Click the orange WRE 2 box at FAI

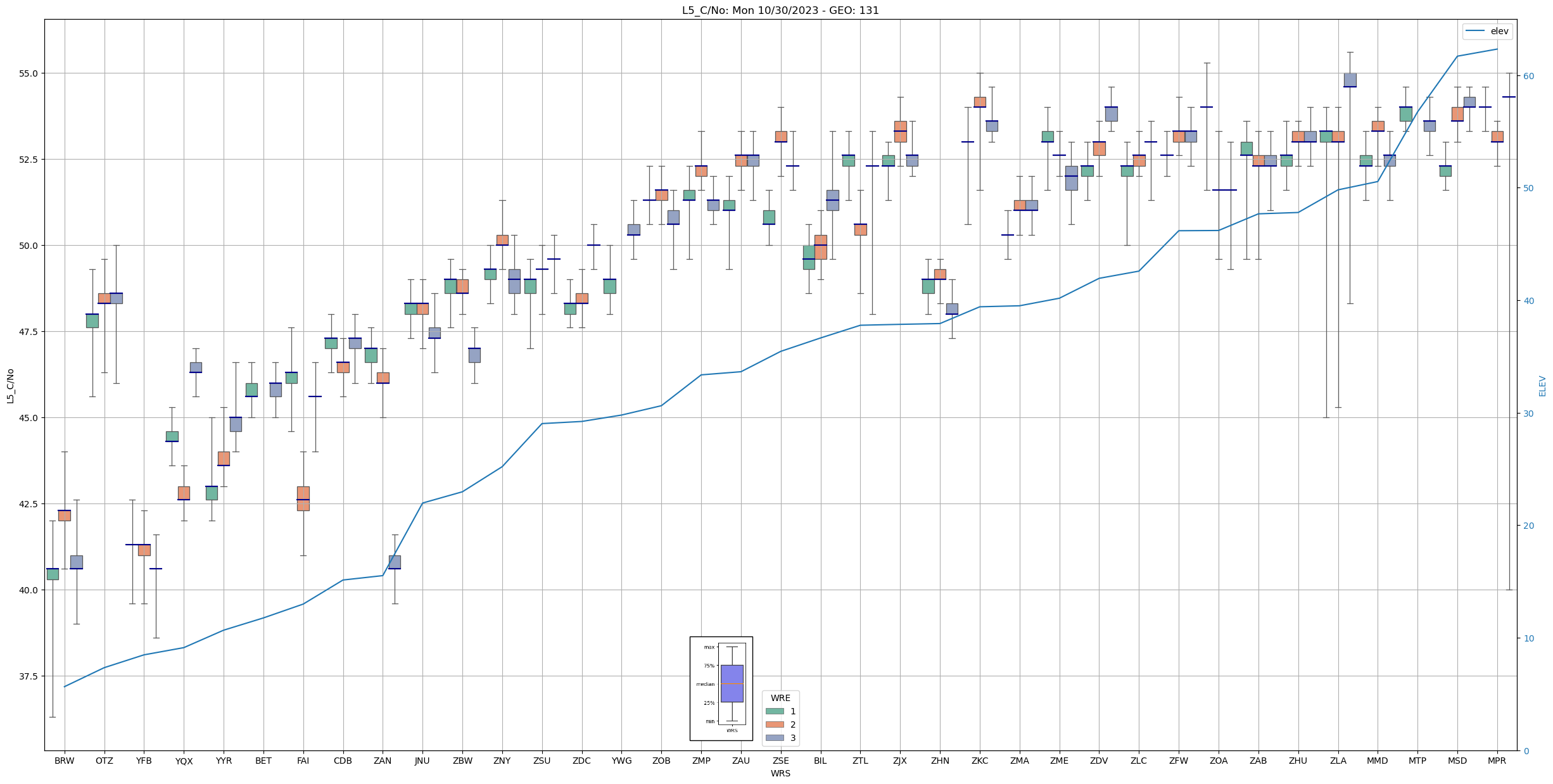pos(303,498)
